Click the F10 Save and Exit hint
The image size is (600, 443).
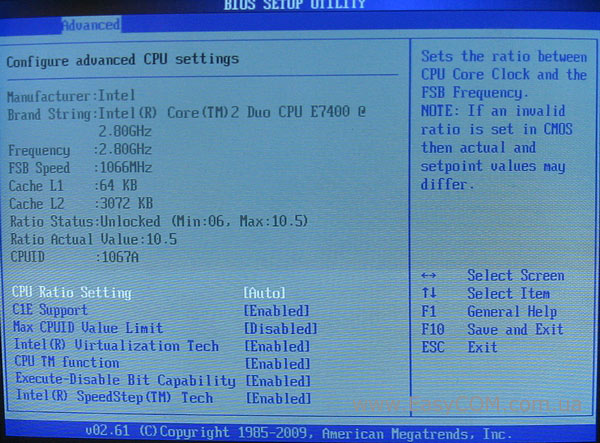point(492,329)
